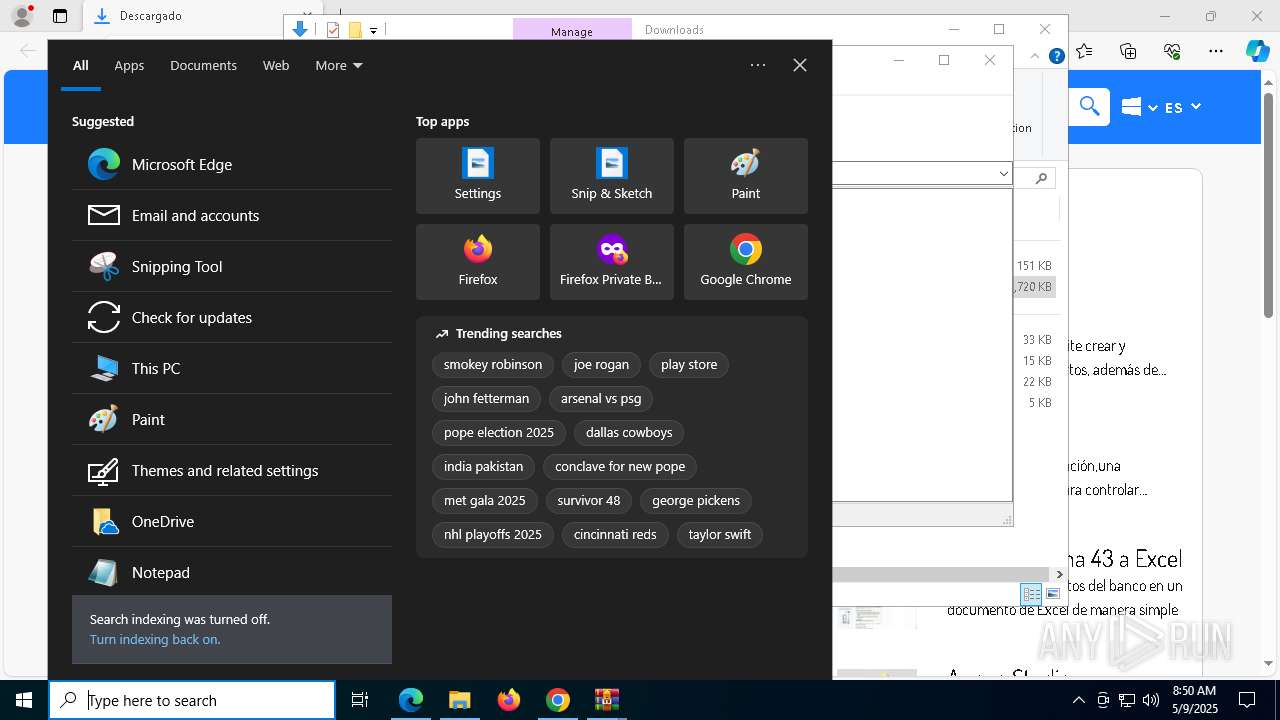The width and height of the screenshot is (1280, 720).
Task: Switch to the All search tab
Action: (x=81, y=65)
